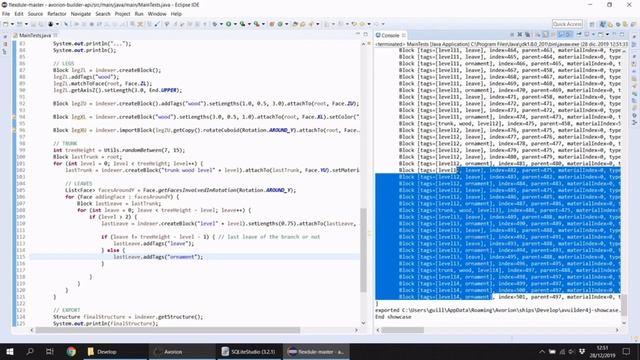Viewport: 640px width, 360px height.
Task: Maximize the Console view panel
Action: [x=622, y=35]
